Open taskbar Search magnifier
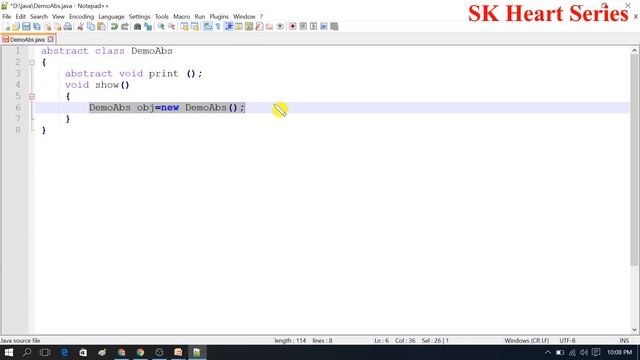The height and width of the screenshot is (360, 640). [27, 352]
